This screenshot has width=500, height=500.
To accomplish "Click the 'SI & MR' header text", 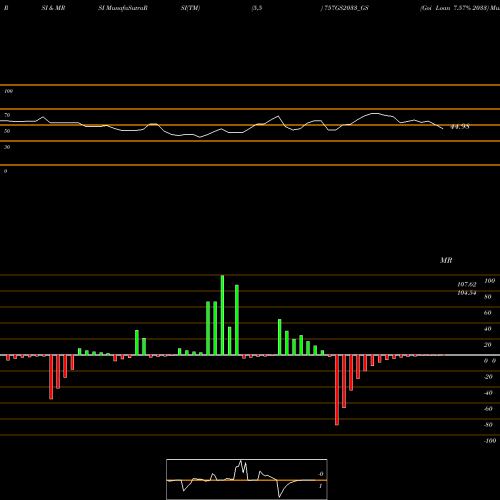I will 53,8.
